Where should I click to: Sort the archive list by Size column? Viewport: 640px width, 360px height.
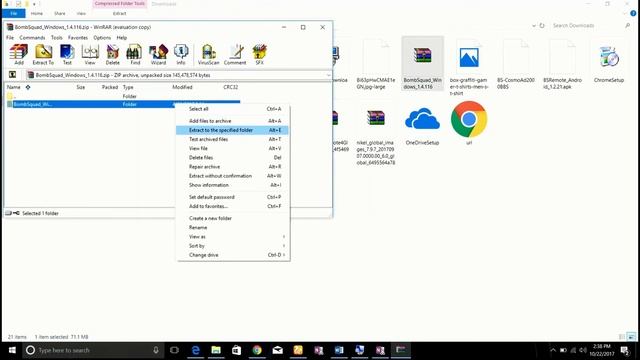81,87
